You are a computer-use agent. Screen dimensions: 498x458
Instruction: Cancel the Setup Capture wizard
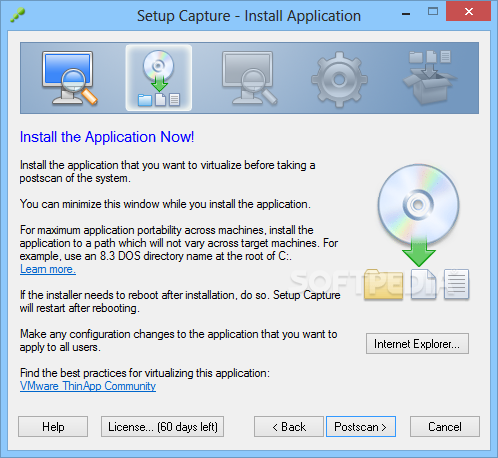point(445,427)
